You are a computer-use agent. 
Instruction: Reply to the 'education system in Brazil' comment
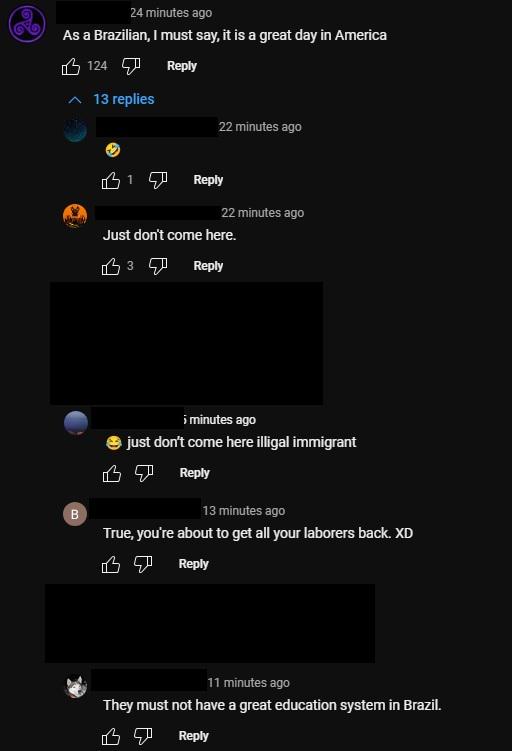tap(193, 736)
